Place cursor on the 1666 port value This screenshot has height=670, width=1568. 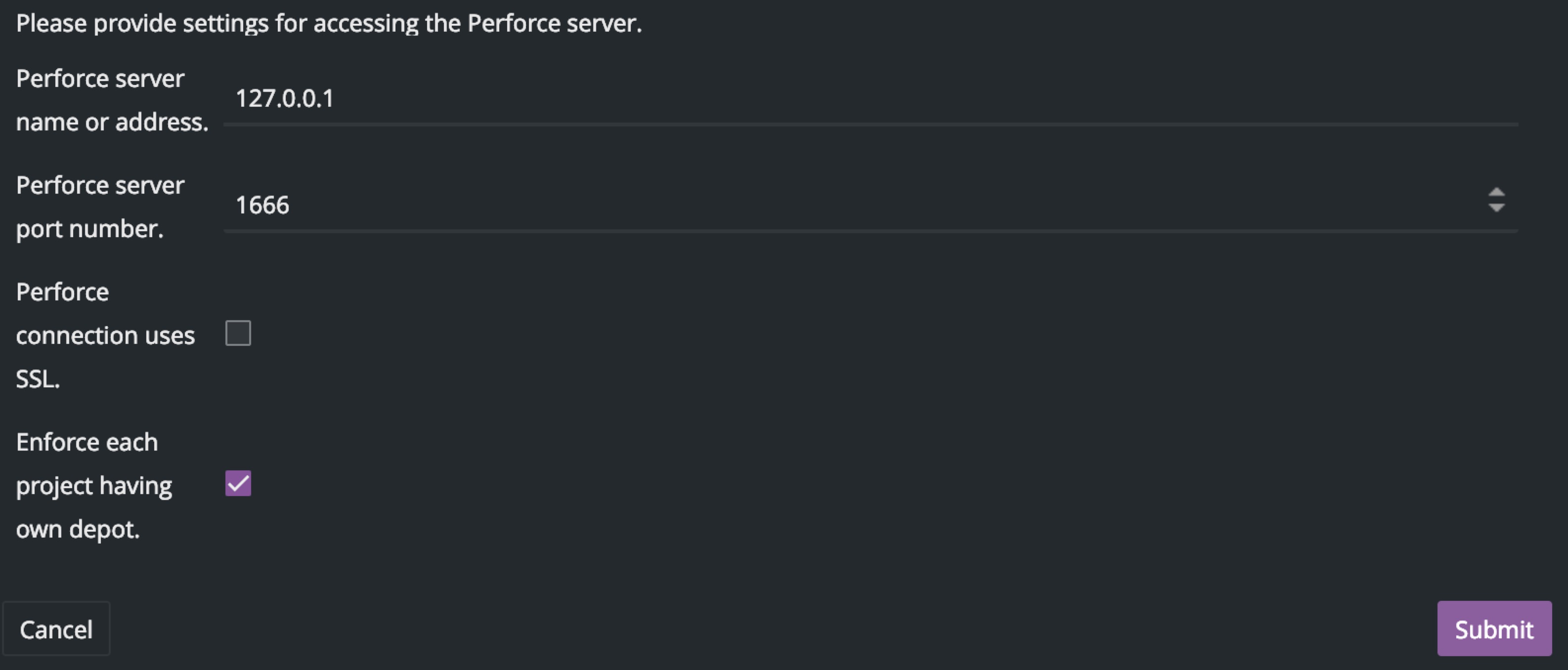coord(262,205)
